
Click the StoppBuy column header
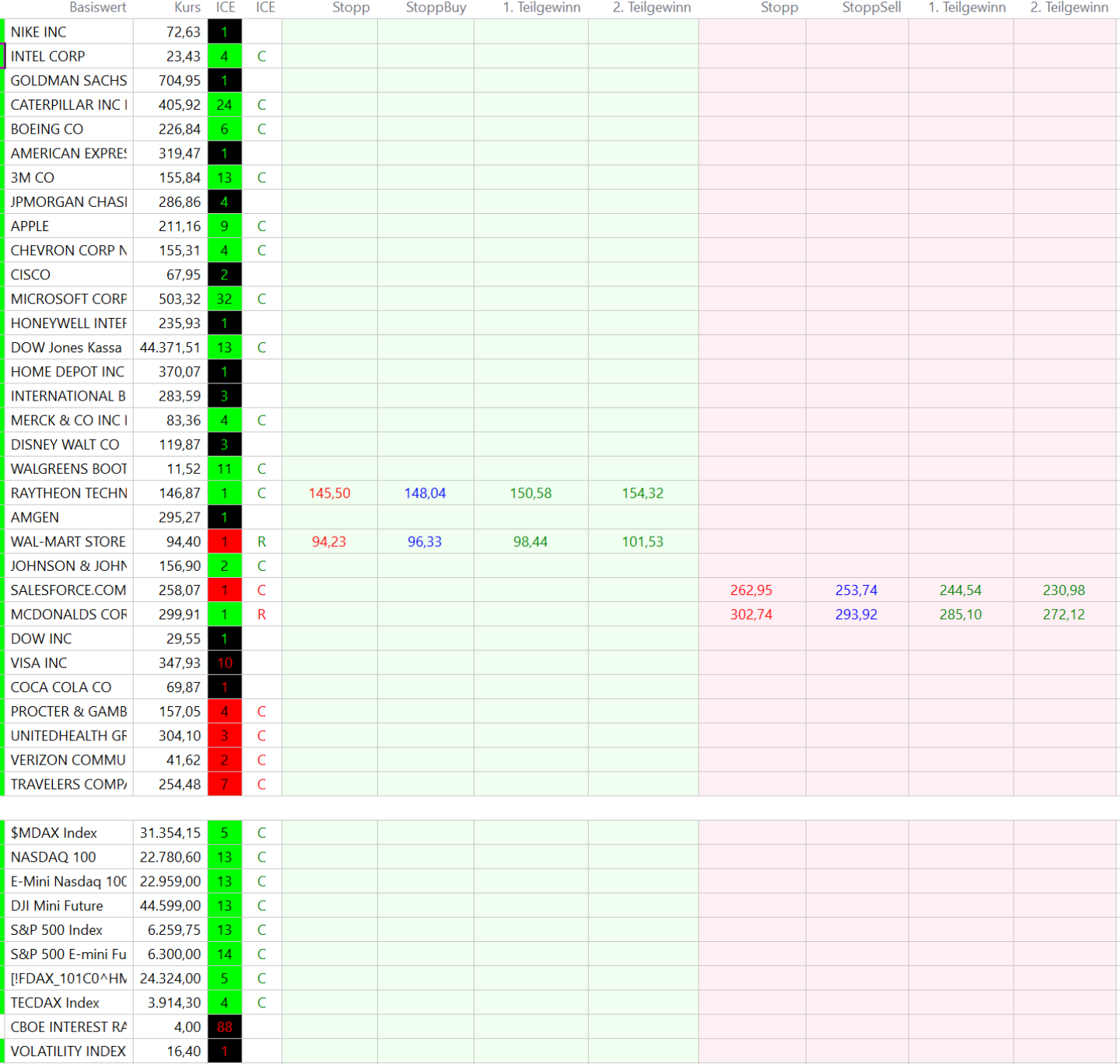point(436,8)
